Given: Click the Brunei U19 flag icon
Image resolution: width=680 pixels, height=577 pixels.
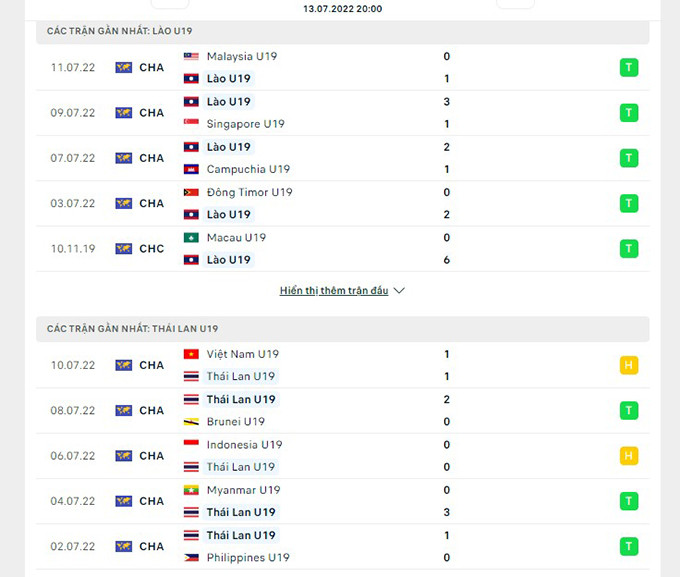Looking at the screenshot, I should point(191,422).
